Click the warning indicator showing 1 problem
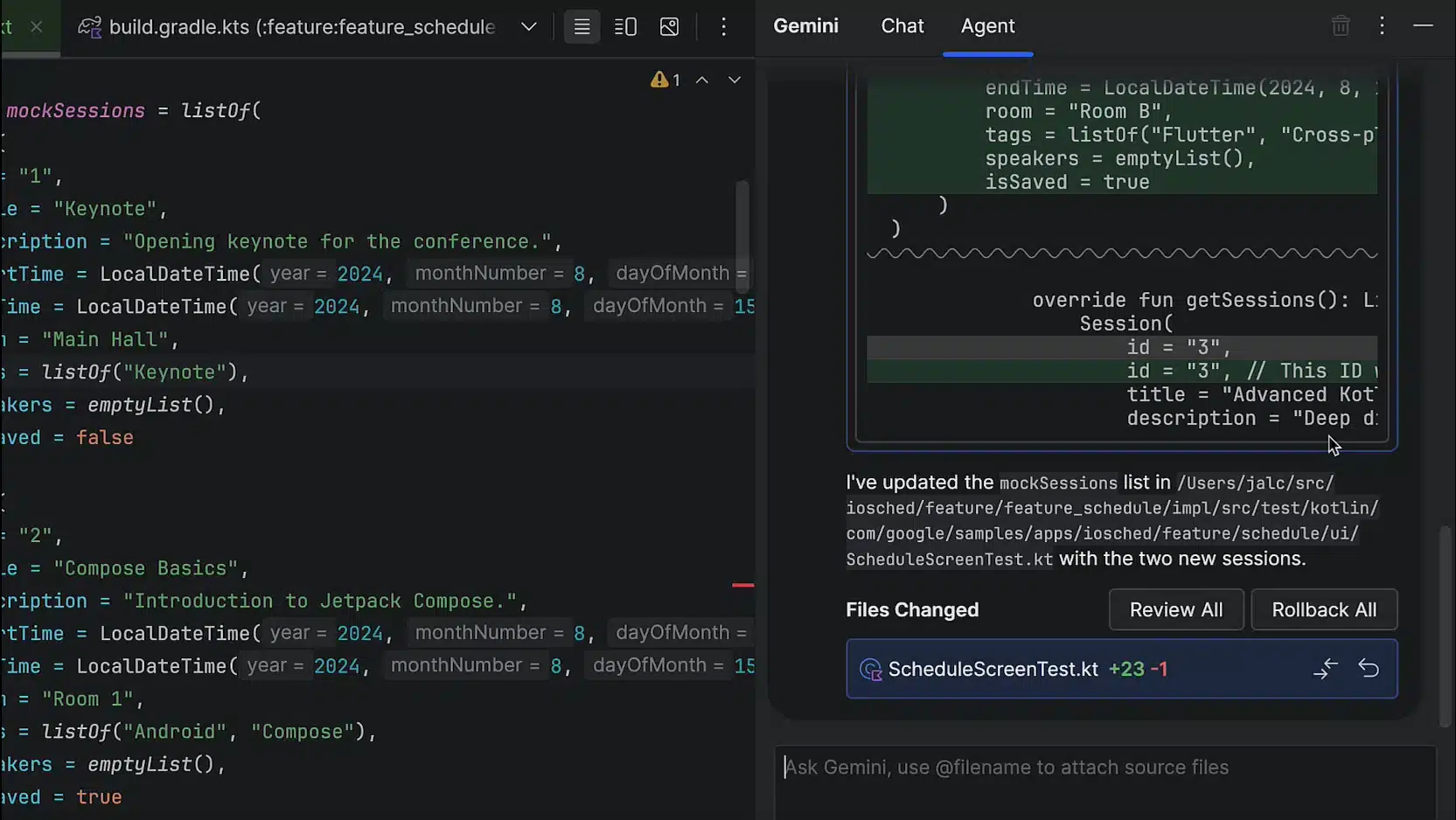 click(665, 80)
